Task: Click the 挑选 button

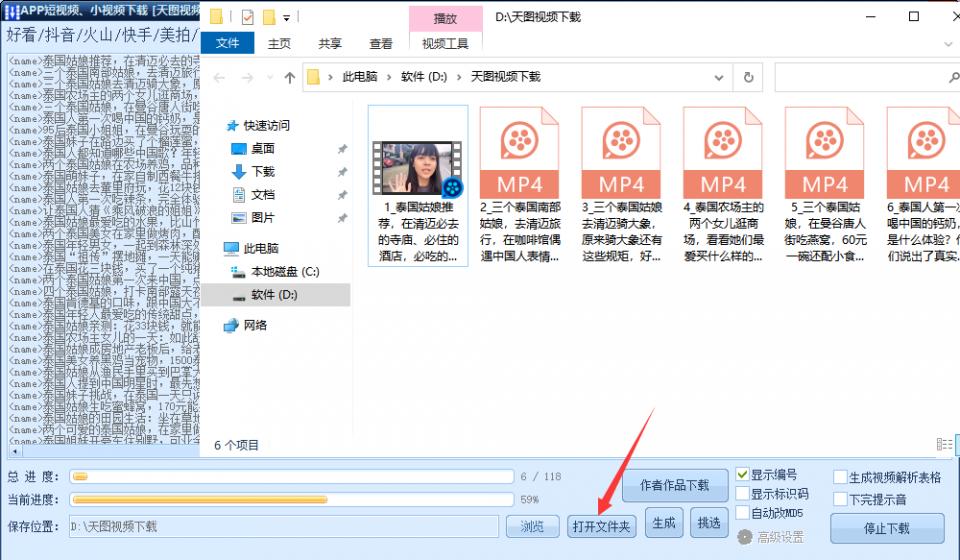Action: point(708,523)
